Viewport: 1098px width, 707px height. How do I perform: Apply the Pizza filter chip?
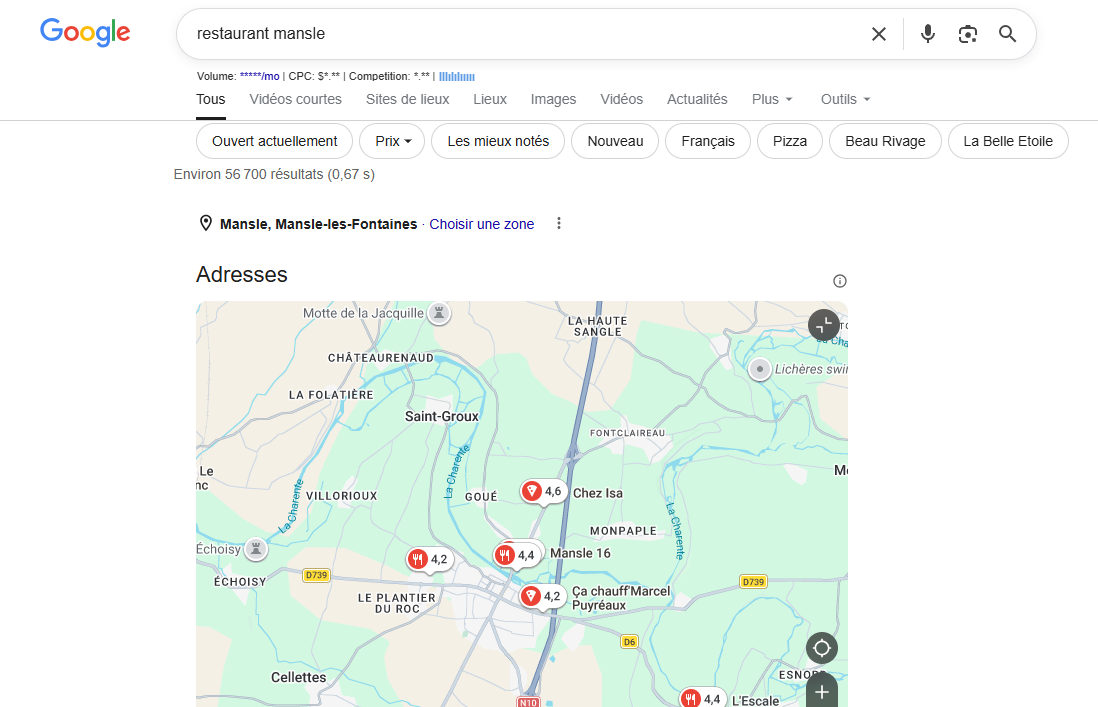tap(789, 141)
